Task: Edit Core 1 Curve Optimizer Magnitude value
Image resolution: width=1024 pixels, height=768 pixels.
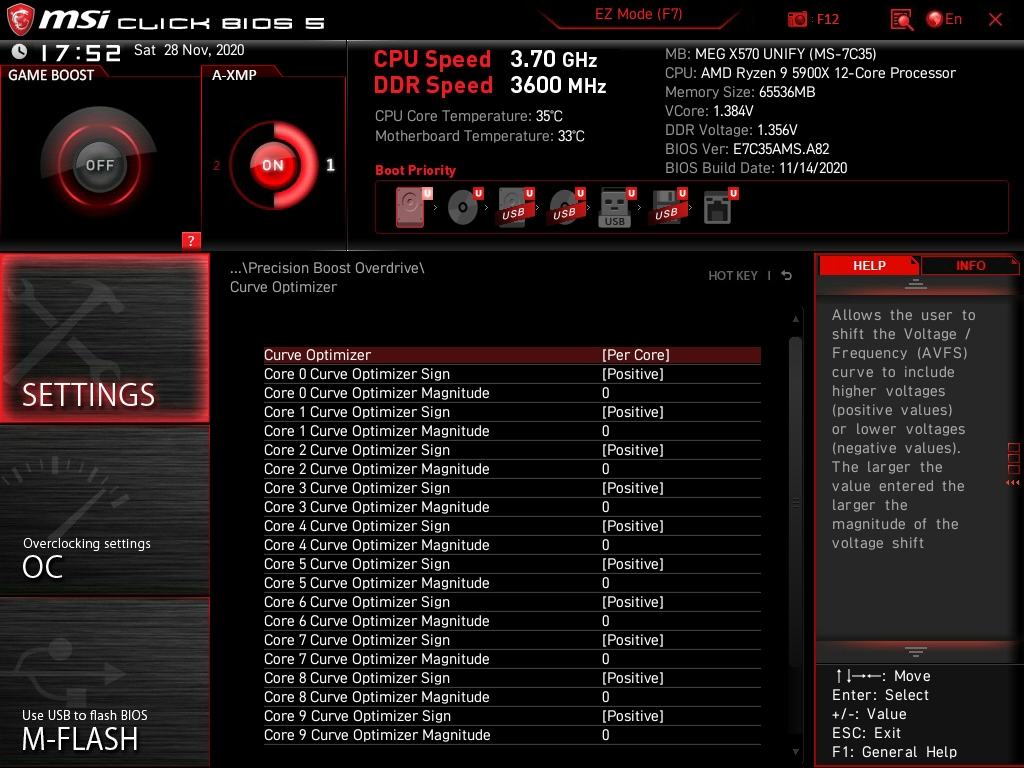Action: tap(605, 431)
